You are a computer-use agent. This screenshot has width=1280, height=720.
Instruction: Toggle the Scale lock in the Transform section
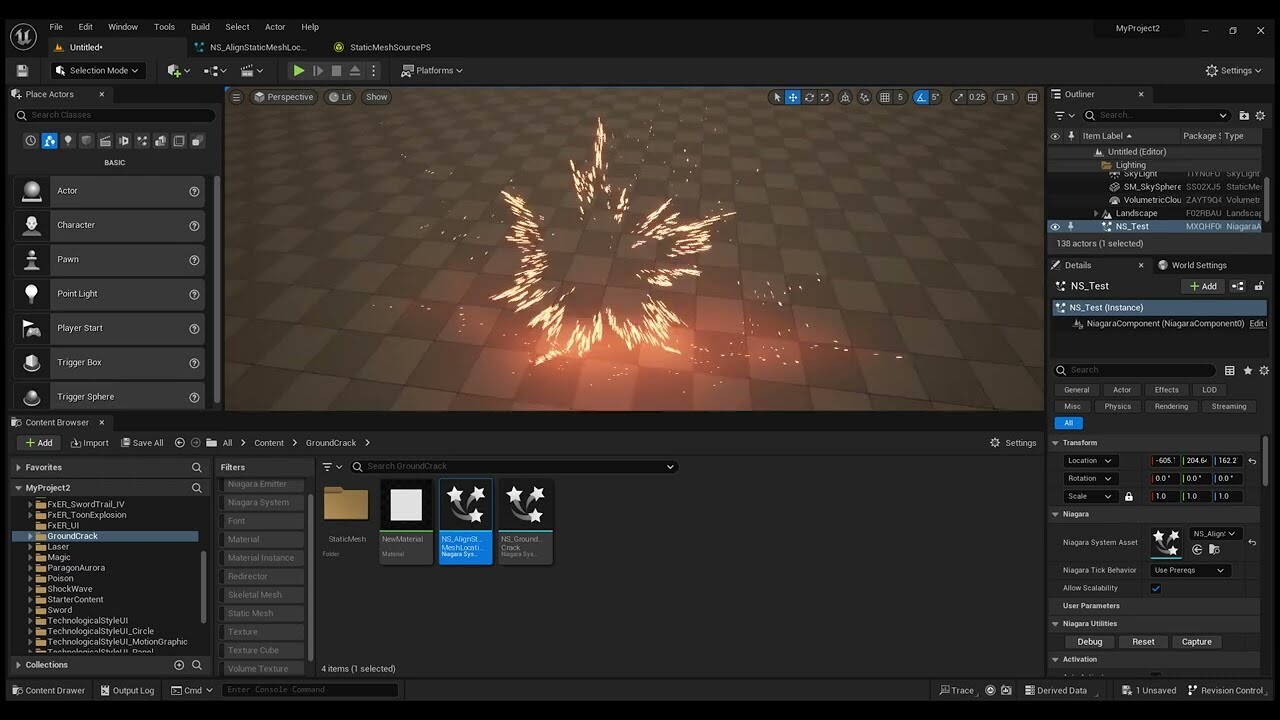(x=1129, y=496)
